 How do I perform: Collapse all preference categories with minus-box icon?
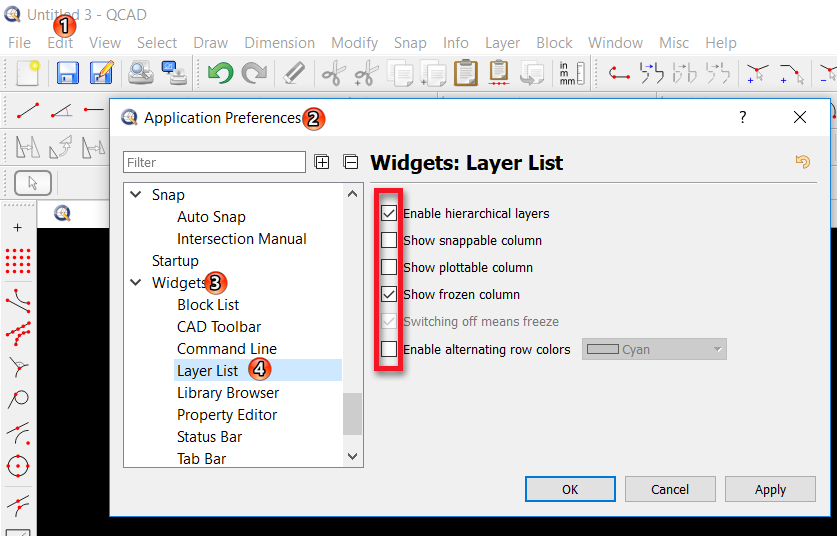351,162
